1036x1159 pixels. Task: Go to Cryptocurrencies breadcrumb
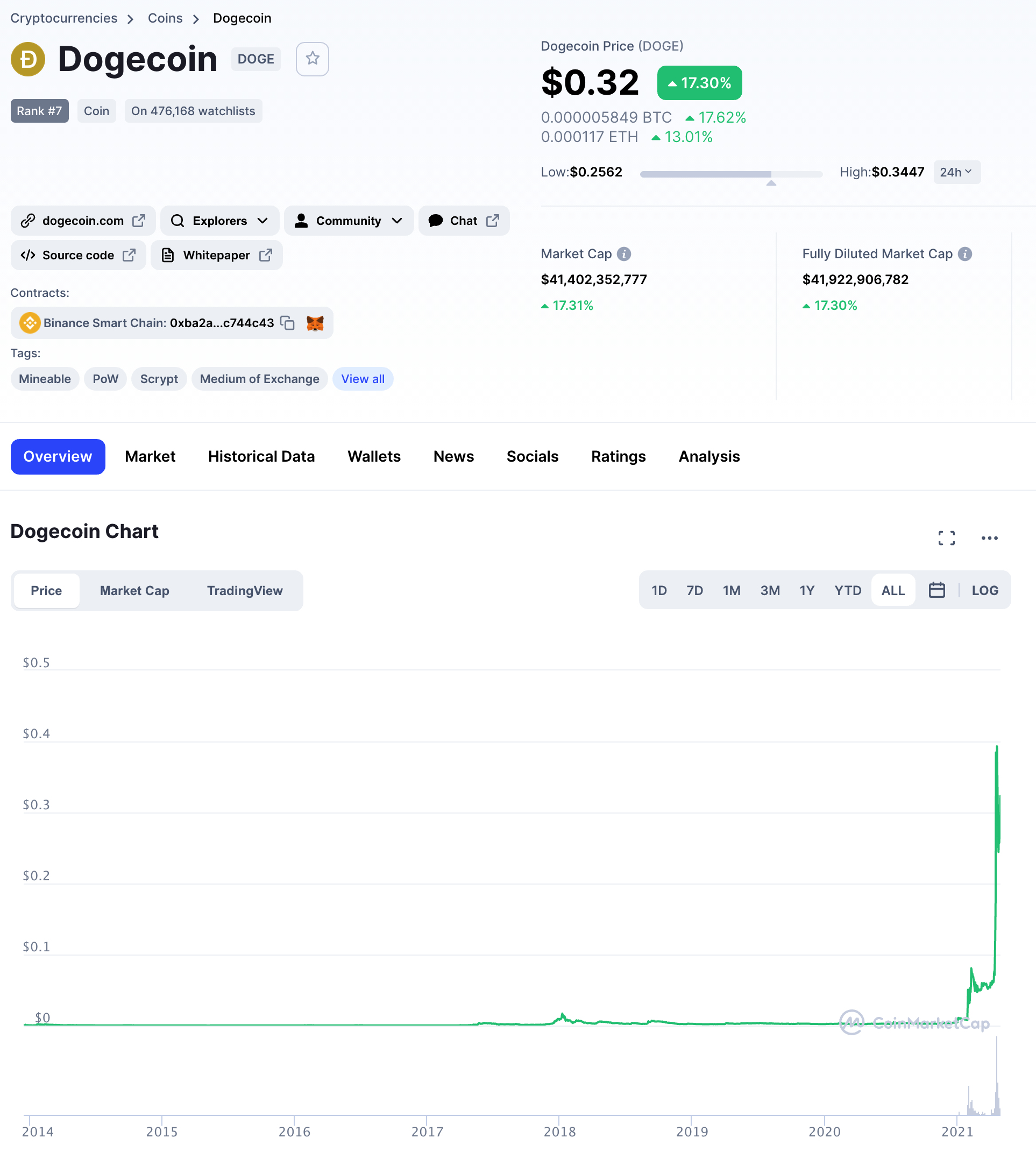click(x=64, y=18)
